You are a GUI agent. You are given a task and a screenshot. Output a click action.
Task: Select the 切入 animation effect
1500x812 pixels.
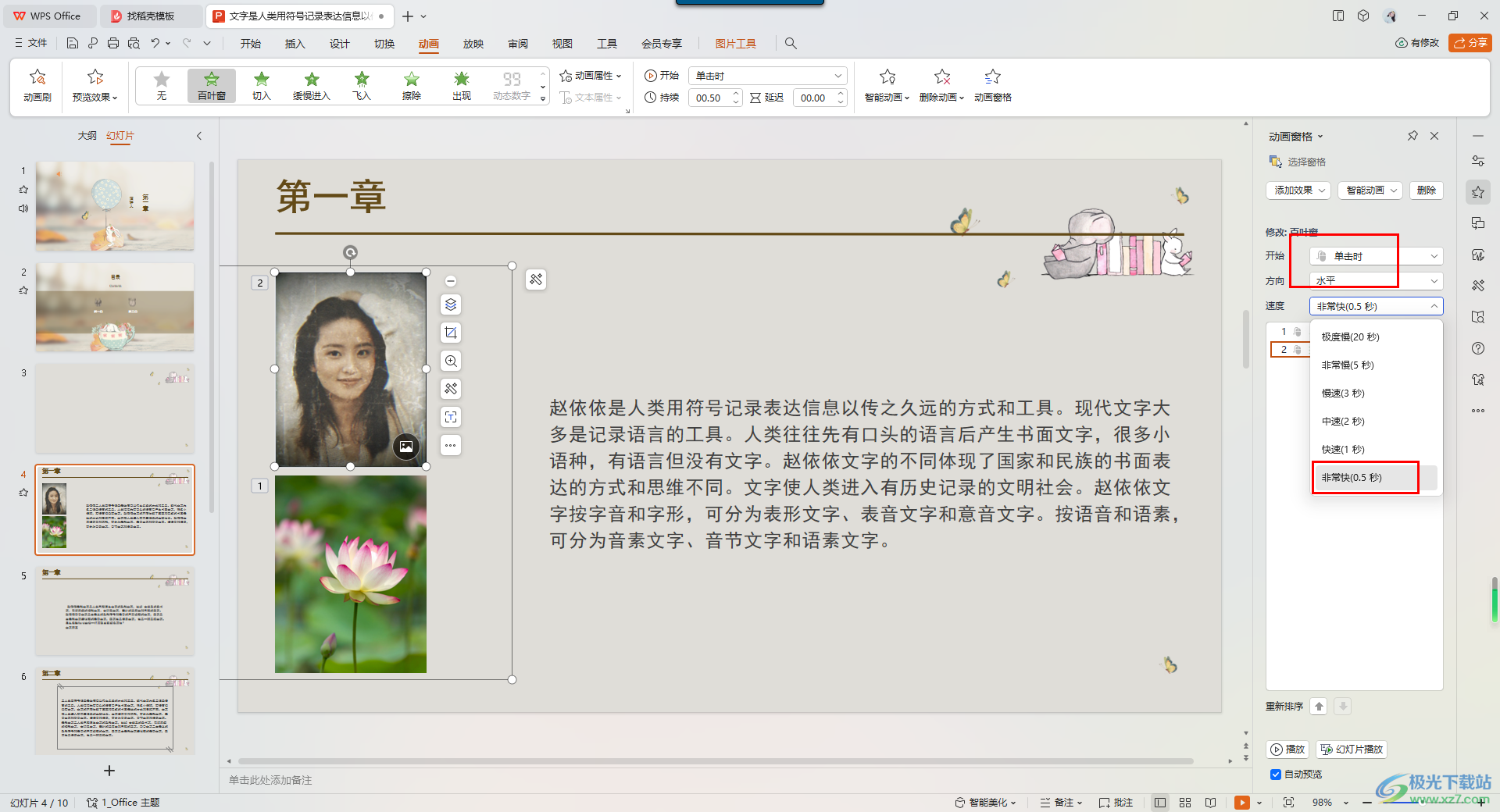[261, 85]
